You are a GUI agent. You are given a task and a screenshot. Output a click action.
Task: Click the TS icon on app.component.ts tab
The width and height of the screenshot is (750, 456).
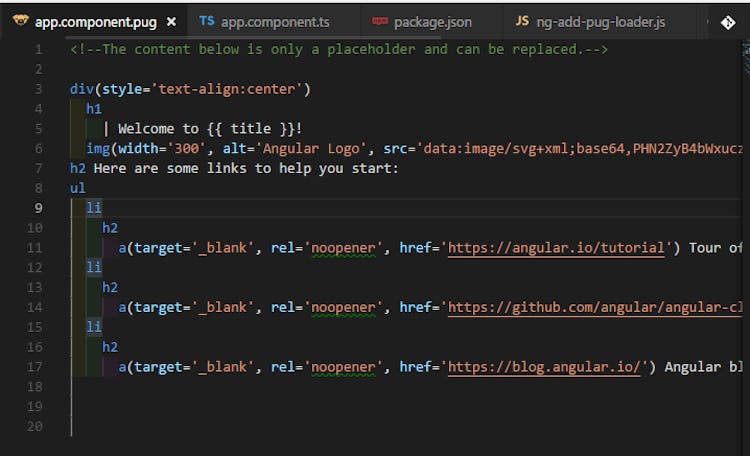206,21
